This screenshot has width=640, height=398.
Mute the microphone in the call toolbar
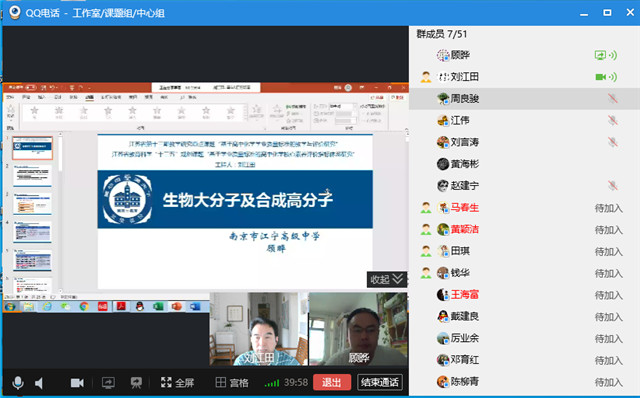coord(18,383)
